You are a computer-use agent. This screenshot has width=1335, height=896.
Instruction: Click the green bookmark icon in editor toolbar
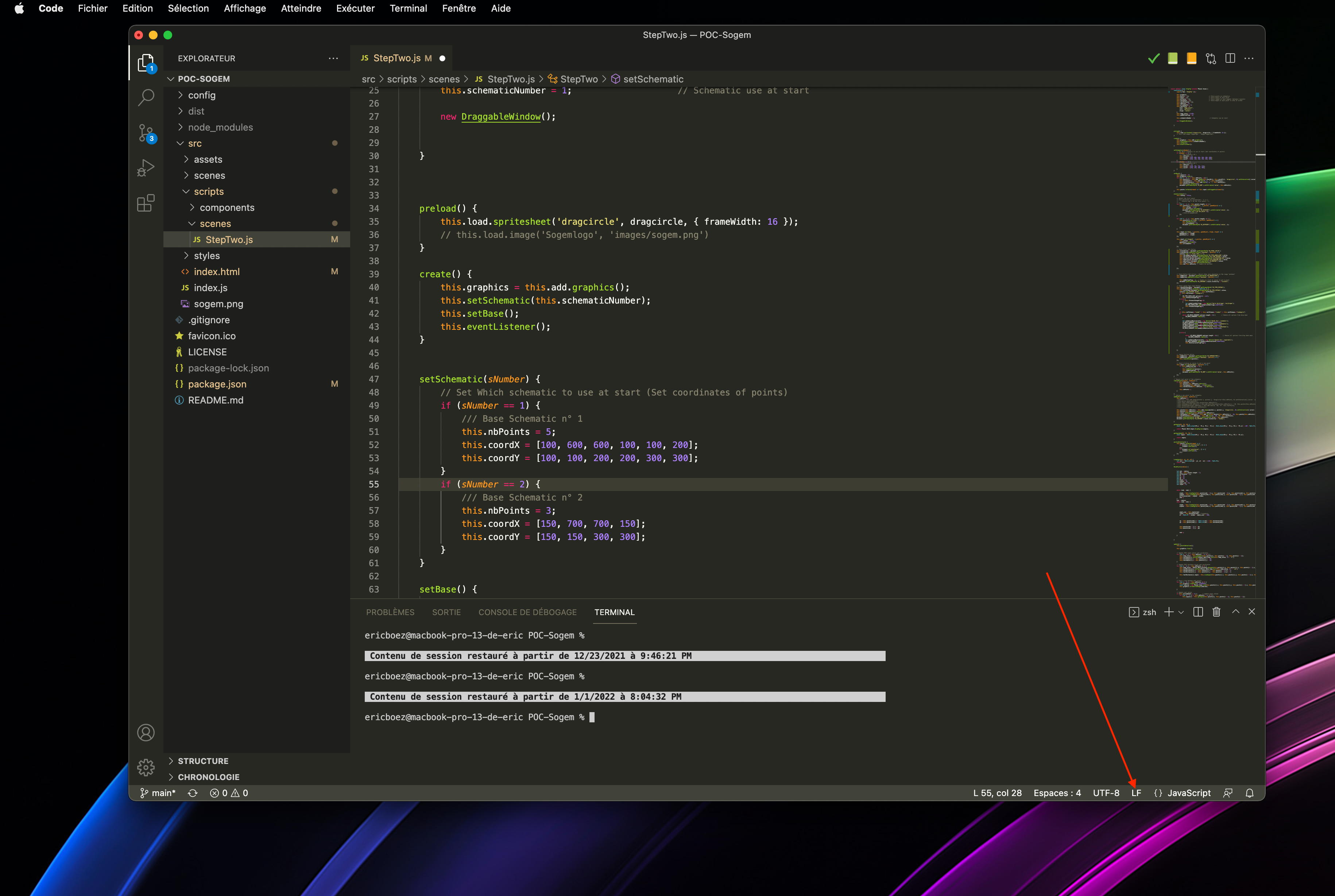1173,58
